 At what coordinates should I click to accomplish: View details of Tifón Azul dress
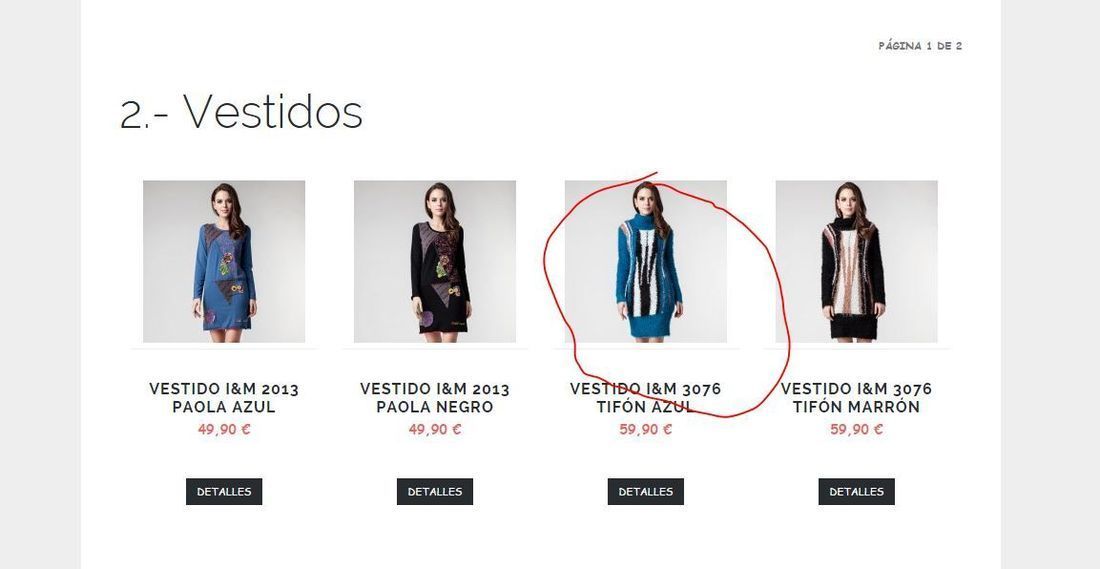[x=645, y=492]
